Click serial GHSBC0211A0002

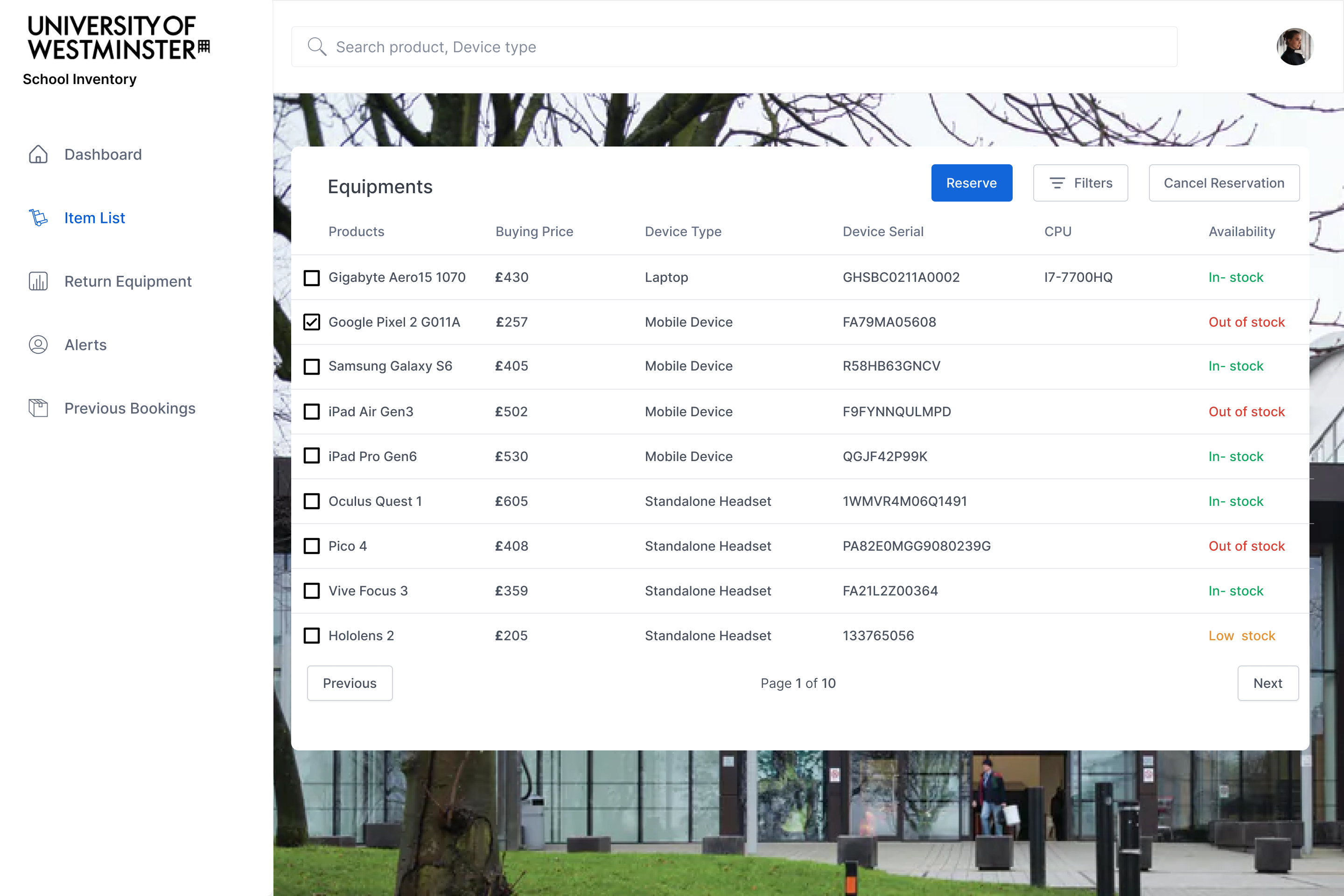901,277
